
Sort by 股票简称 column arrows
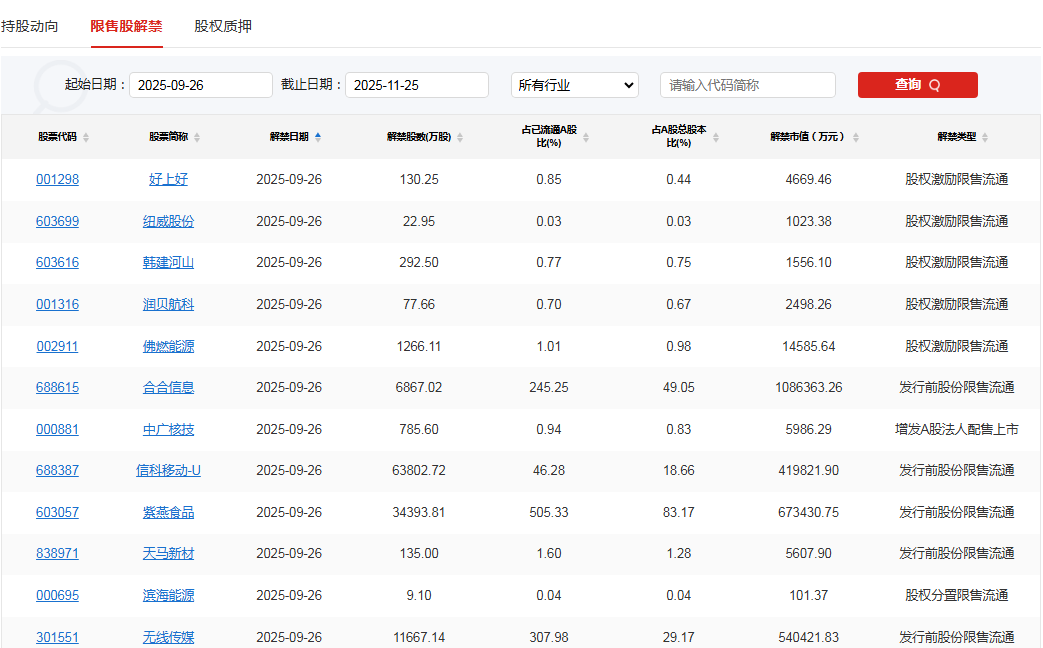coord(197,137)
